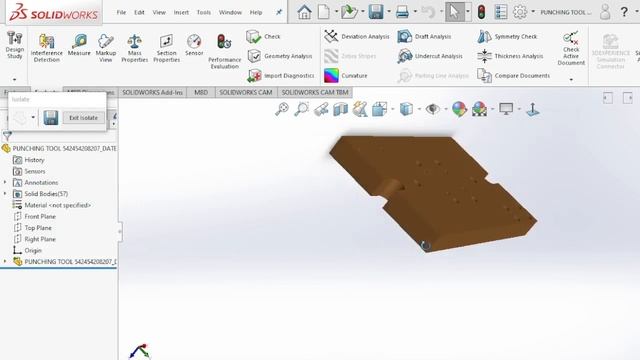
Task: Open display style dropdown arrow
Action: 419,109
